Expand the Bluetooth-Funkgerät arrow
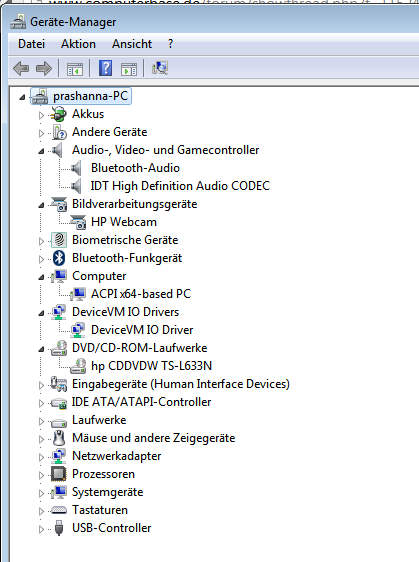Image resolution: width=419 pixels, height=562 pixels. 41,259
